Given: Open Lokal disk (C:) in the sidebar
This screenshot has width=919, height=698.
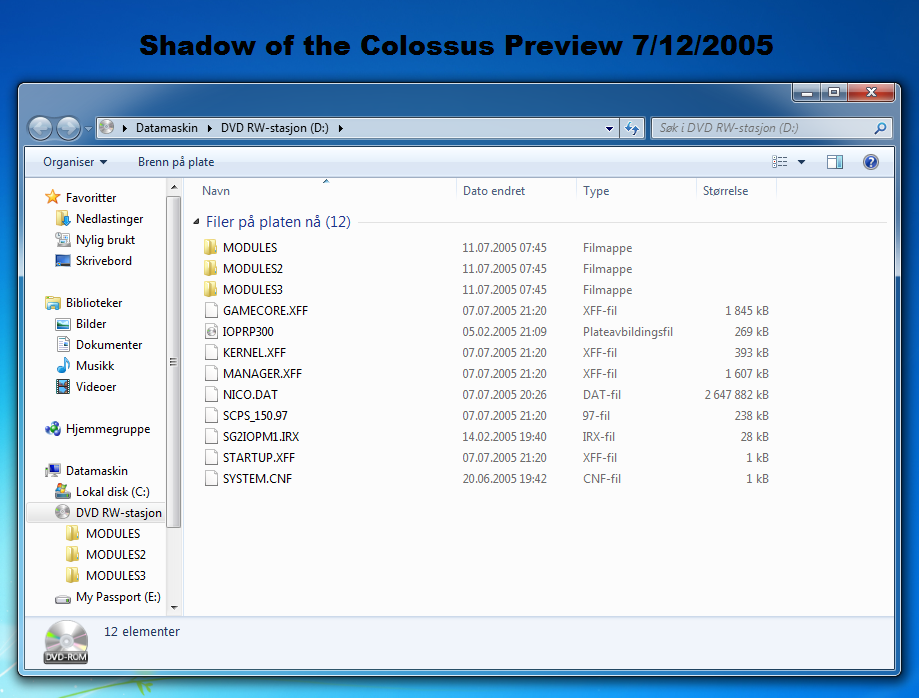Looking at the screenshot, I should coord(113,492).
